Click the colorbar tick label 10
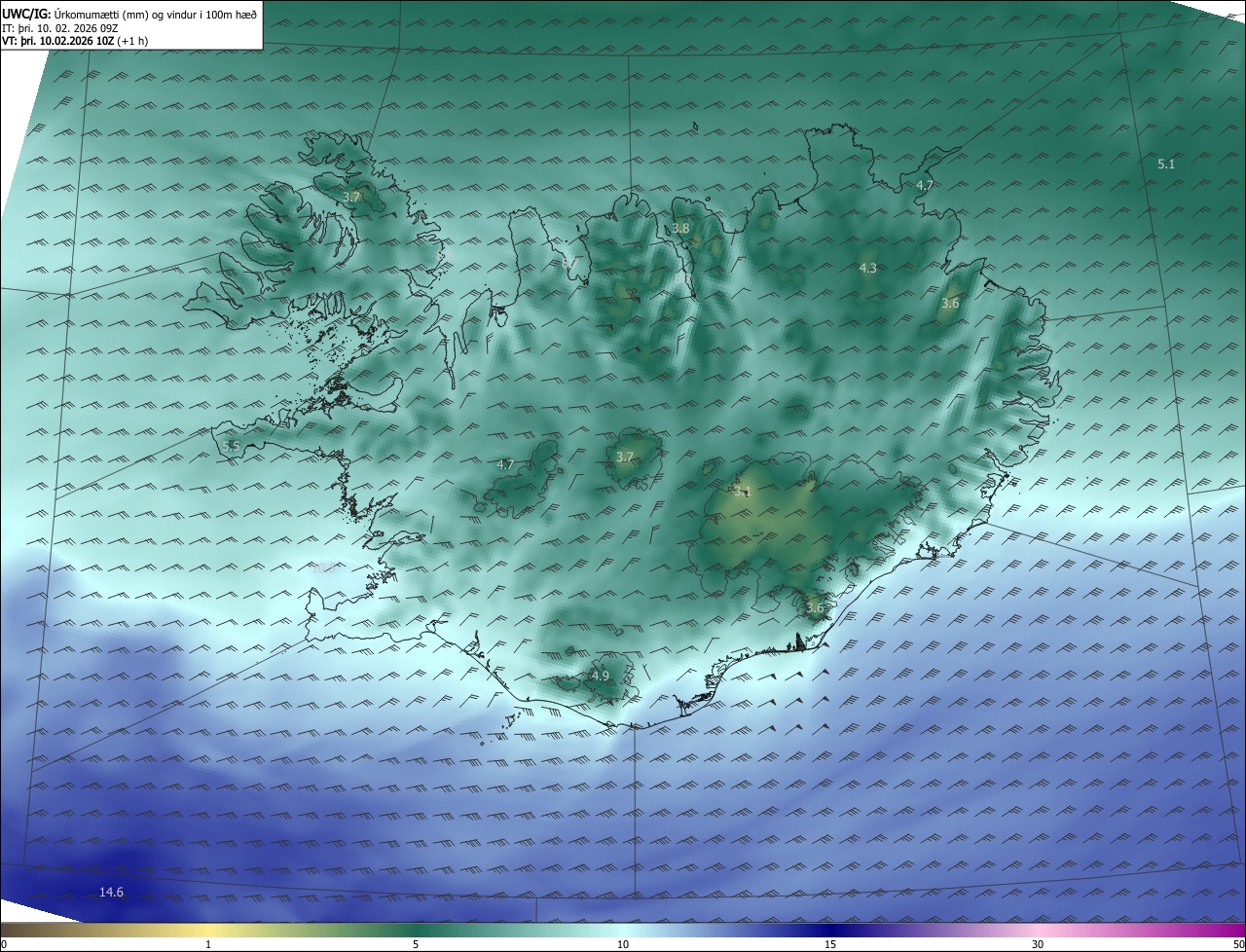The width and height of the screenshot is (1246, 952). pos(623,944)
